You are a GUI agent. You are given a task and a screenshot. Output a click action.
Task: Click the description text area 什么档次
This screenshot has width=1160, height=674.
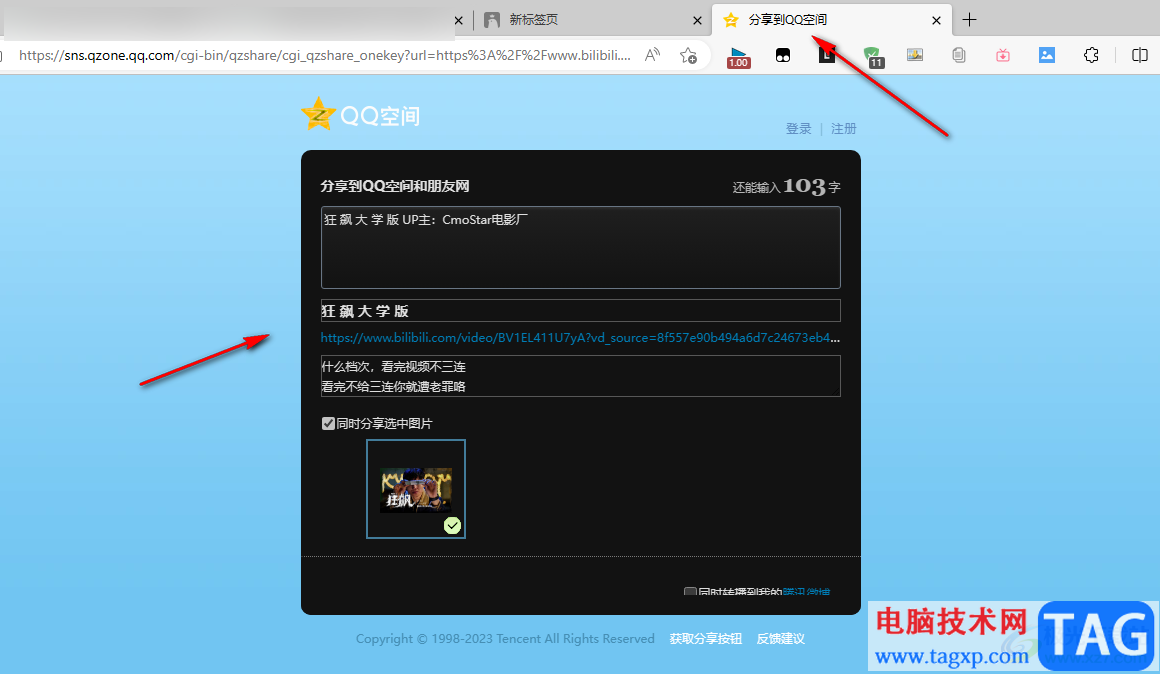581,376
